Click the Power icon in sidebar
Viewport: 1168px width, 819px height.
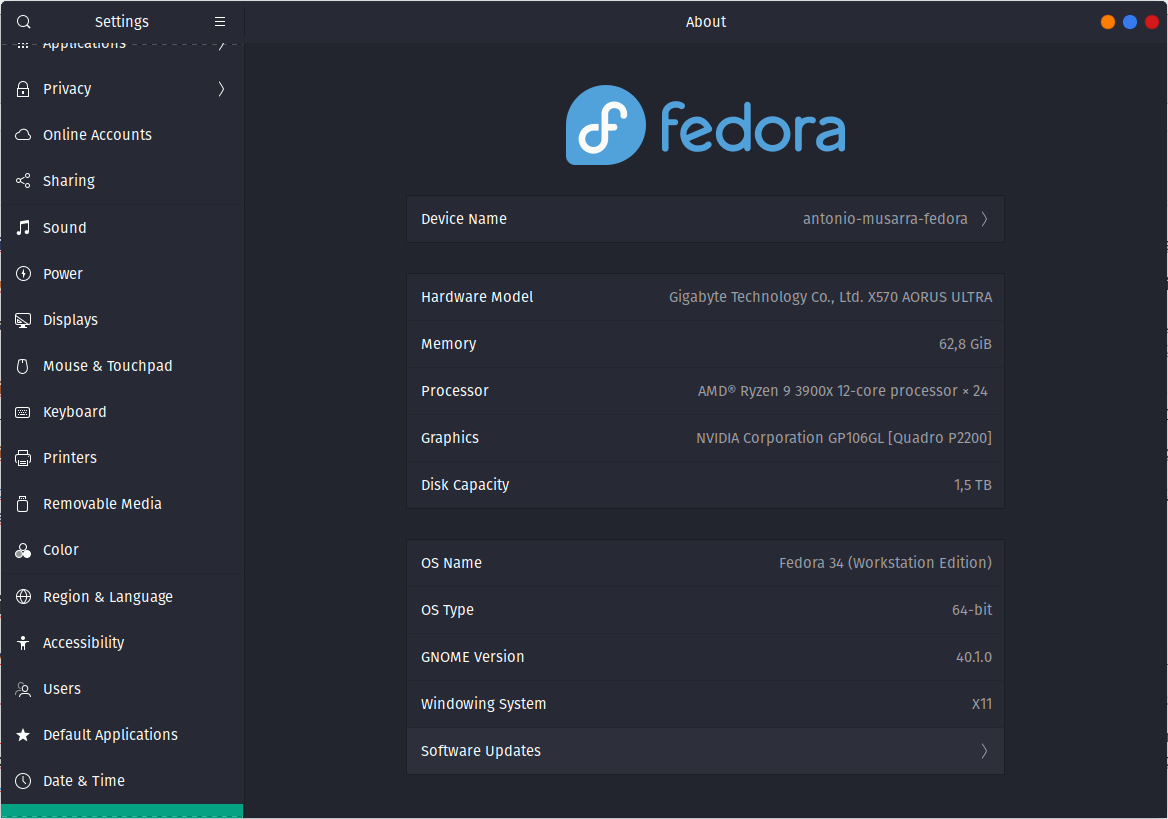click(23, 273)
